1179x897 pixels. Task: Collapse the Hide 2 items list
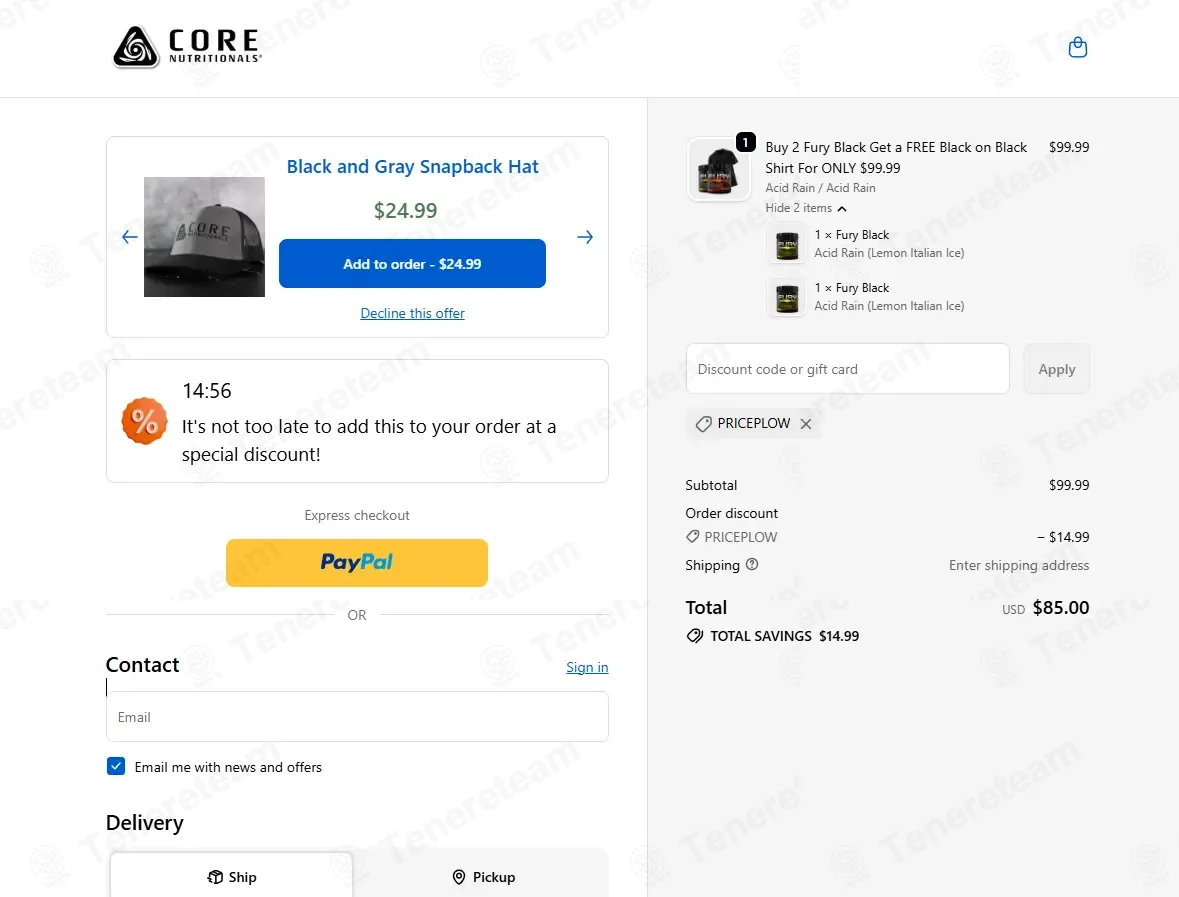(x=805, y=208)
